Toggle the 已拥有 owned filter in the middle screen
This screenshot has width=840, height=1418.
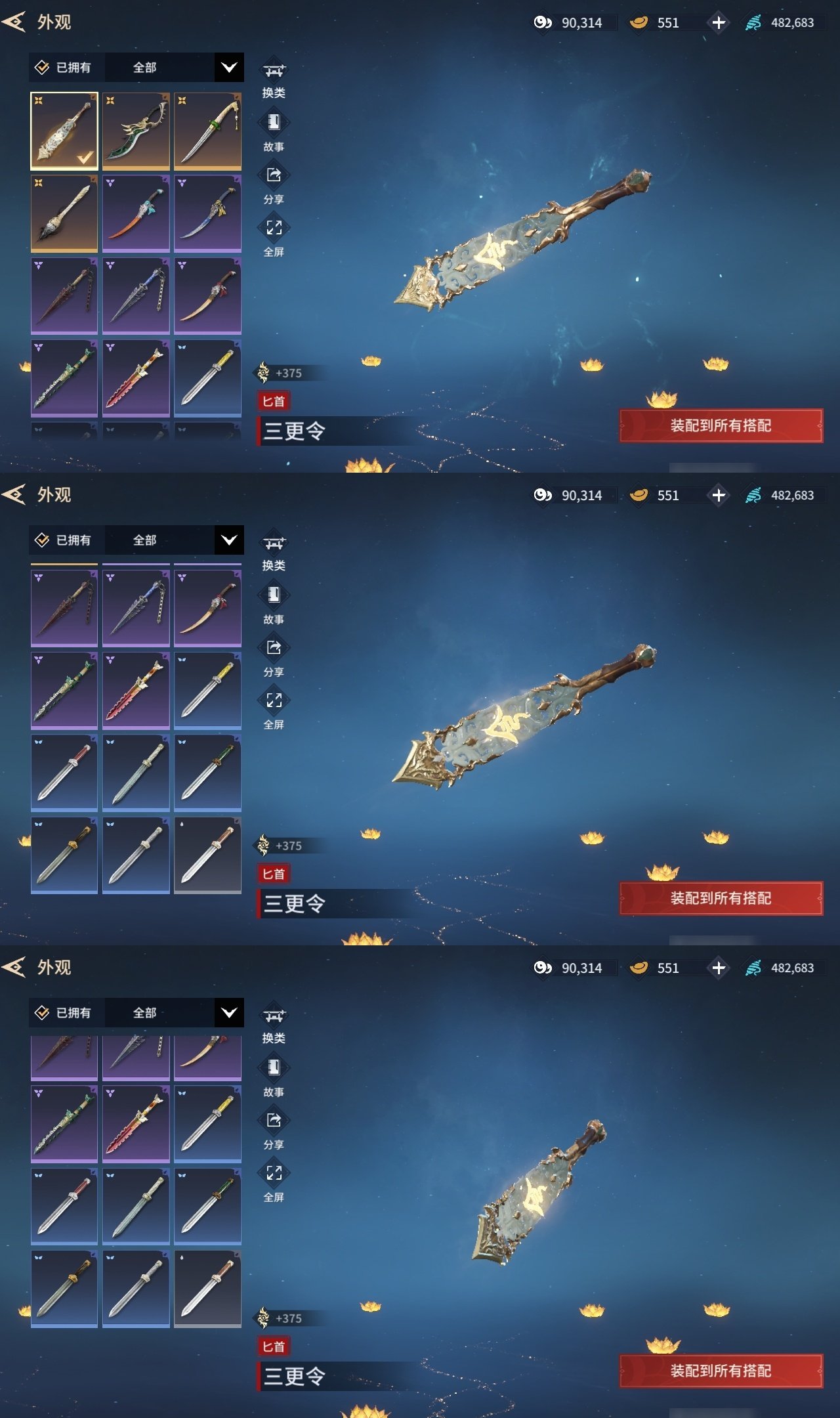click(63, 540)
